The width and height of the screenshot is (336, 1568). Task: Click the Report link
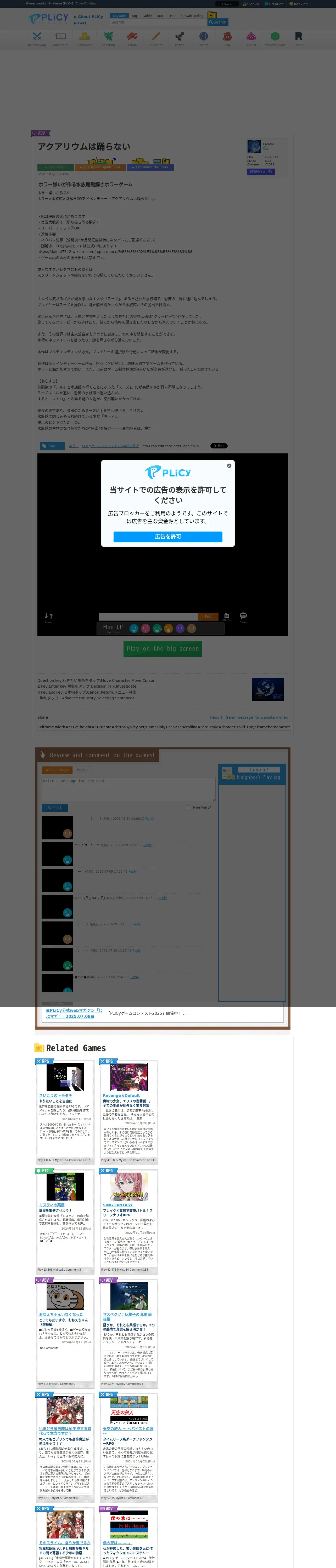(x=216, y=717)
